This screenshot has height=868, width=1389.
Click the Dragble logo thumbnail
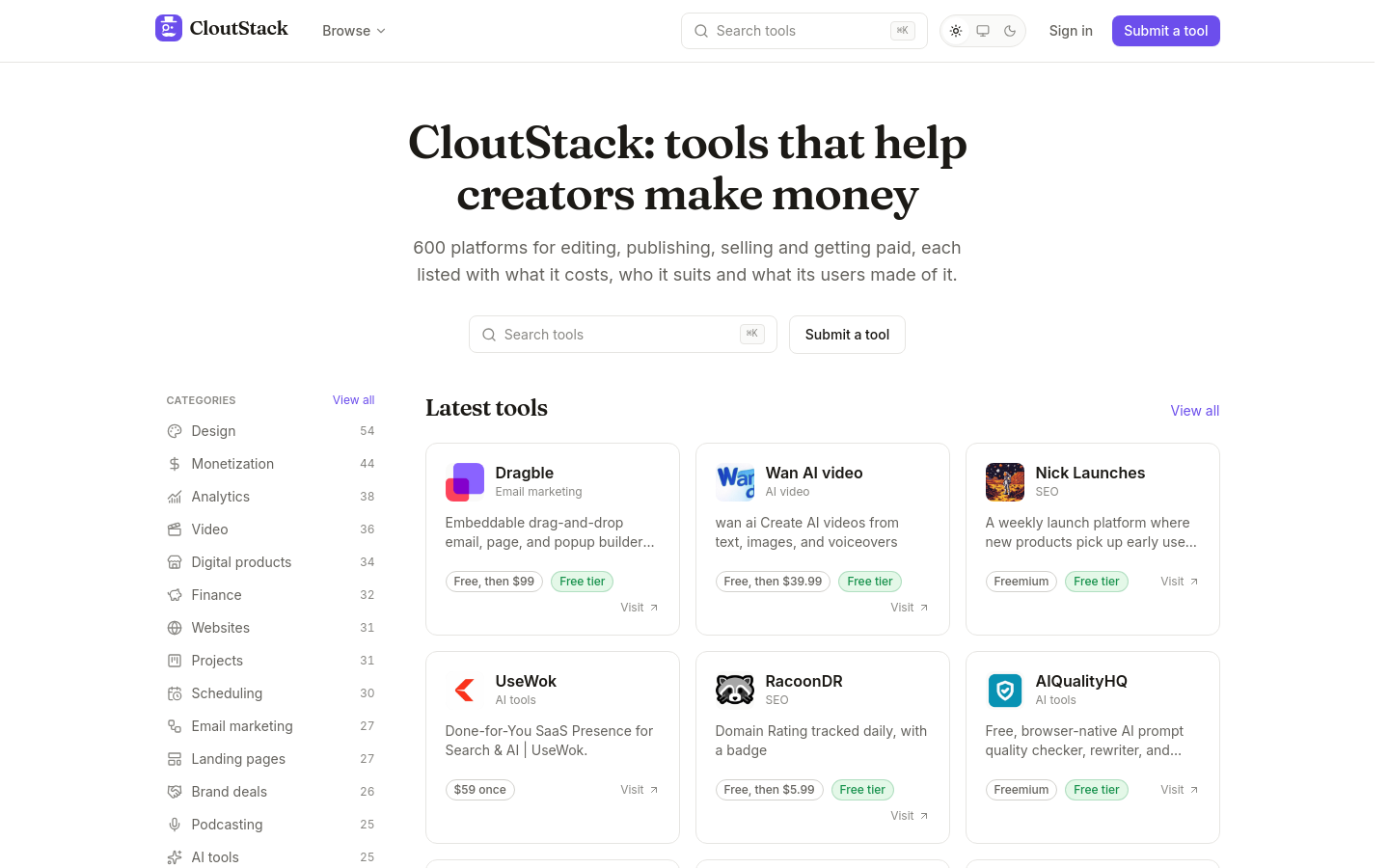point(465,482)
